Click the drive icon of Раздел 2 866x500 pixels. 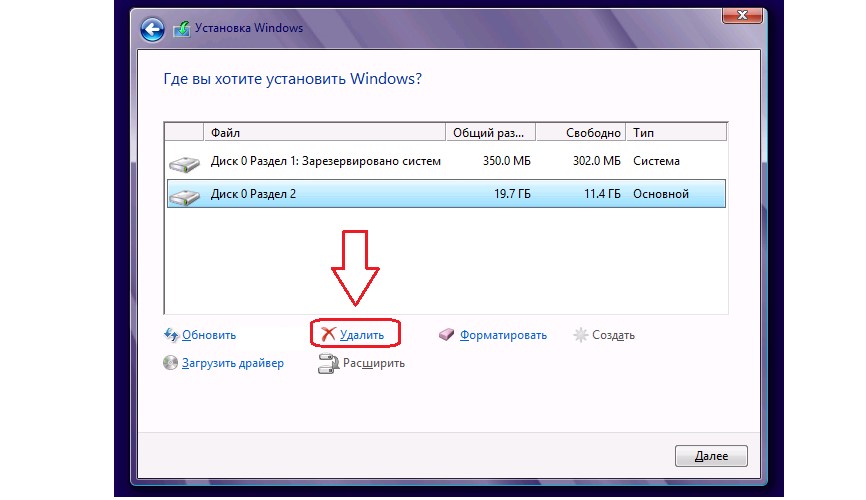click(x=184, y=195)
